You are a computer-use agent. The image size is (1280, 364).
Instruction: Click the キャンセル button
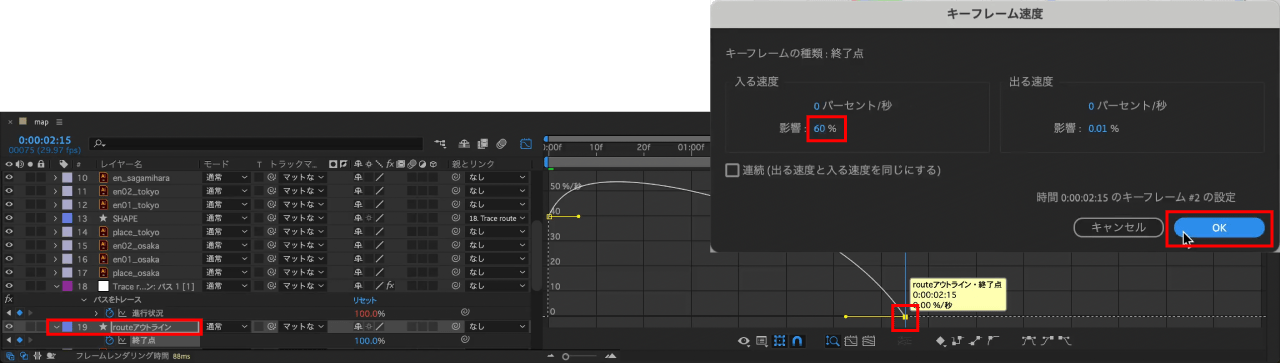1118,227
